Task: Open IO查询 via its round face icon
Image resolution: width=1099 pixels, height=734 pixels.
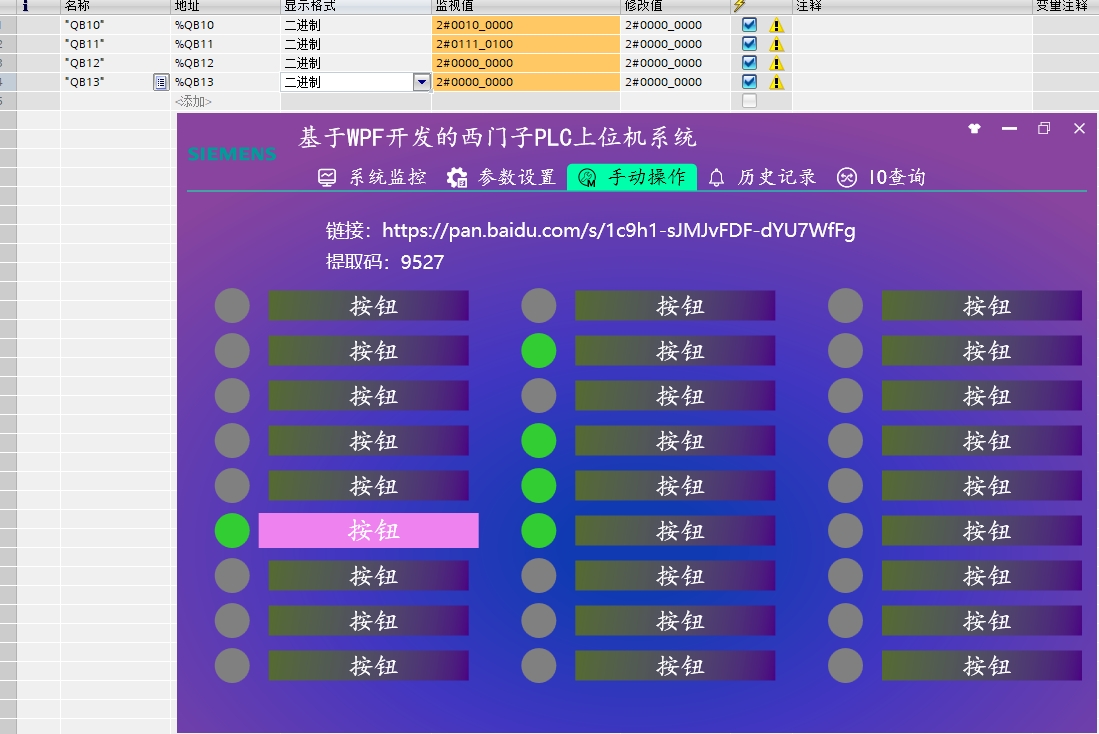Action: [x=845, y=176]
